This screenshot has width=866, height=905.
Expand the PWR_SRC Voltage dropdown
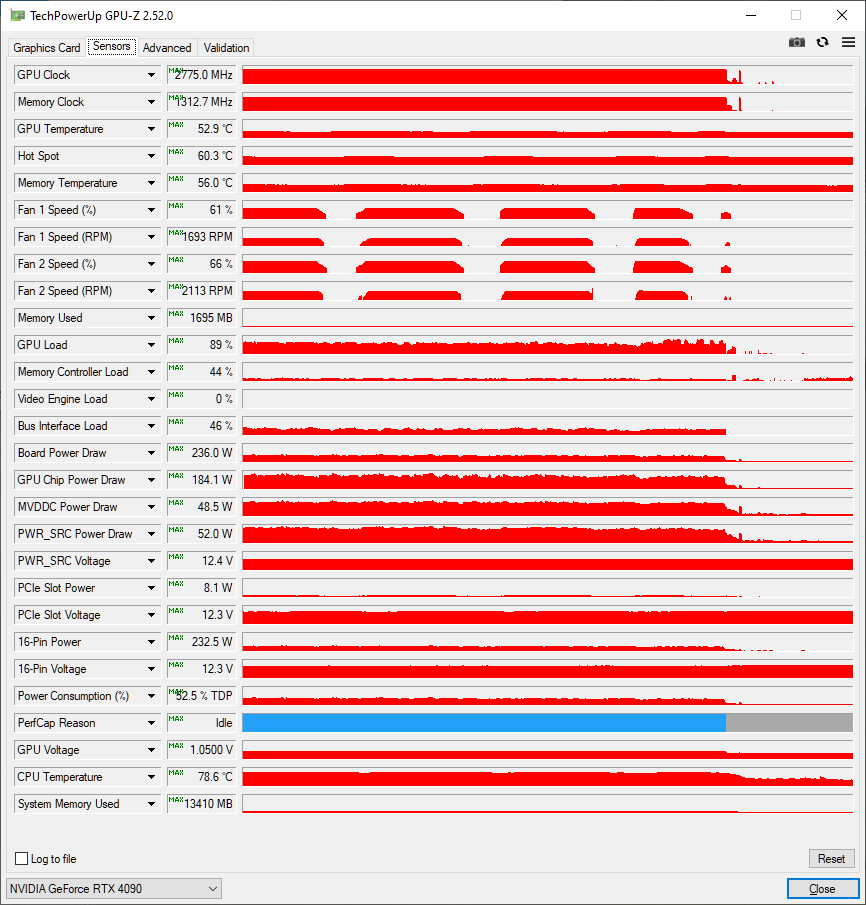tap(151, 561)
